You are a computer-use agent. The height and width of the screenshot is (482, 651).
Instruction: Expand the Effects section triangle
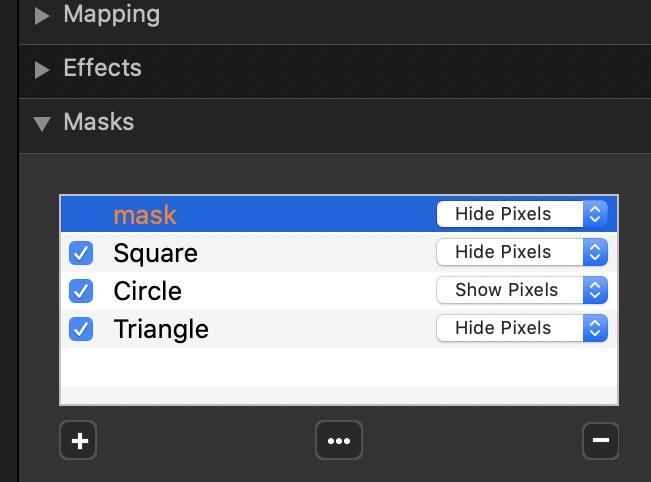coord(42,70)
